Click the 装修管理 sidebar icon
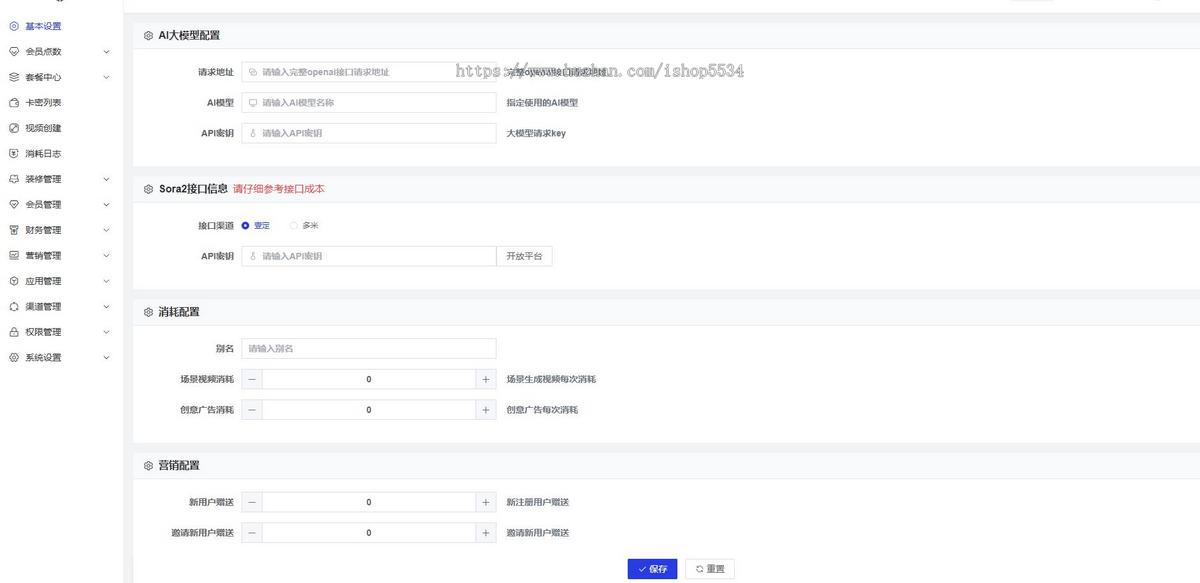Screen dimensions: 1200x583 pos(14,179)
